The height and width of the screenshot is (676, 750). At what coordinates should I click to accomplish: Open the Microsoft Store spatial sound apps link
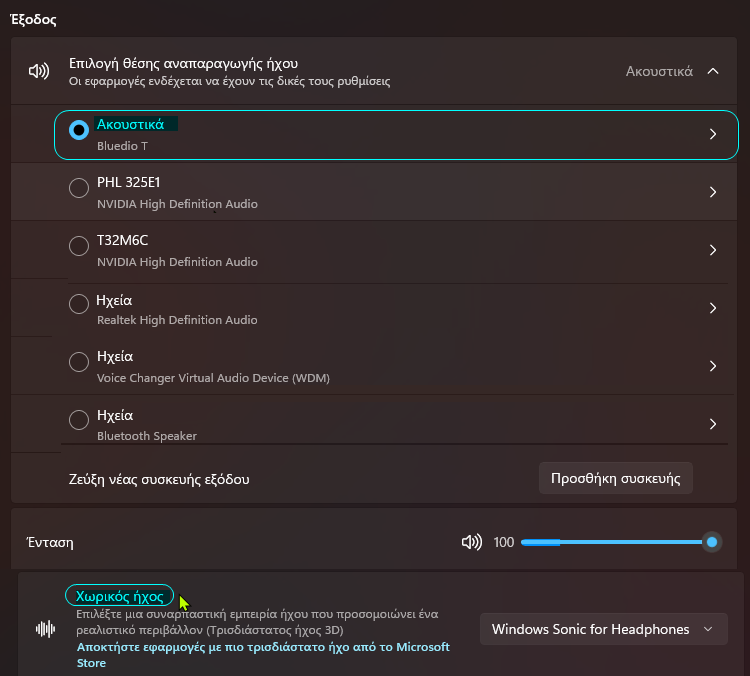pos(263,655)
